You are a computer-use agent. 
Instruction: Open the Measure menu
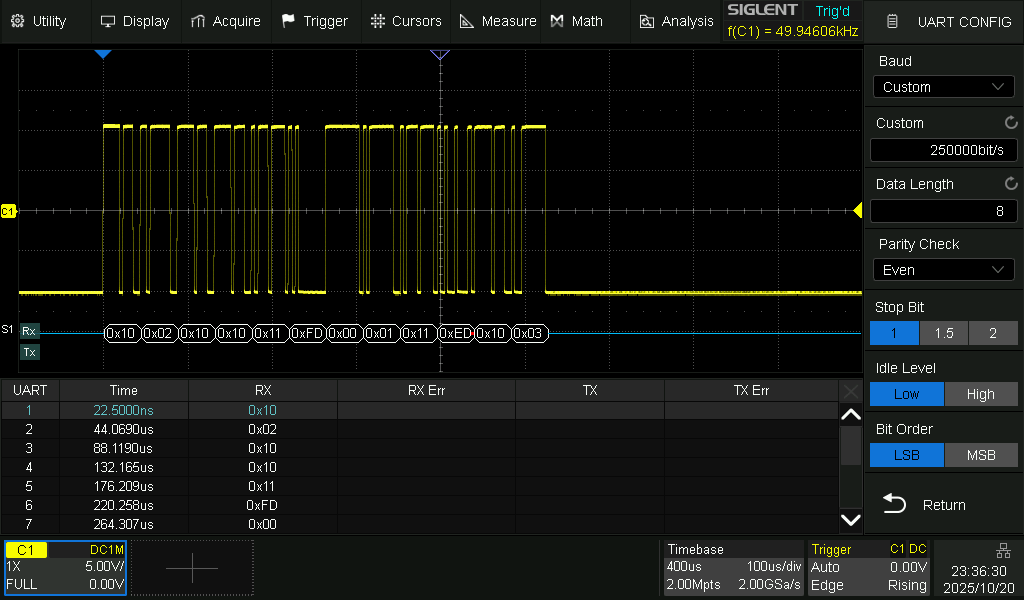tap(497, 21)
